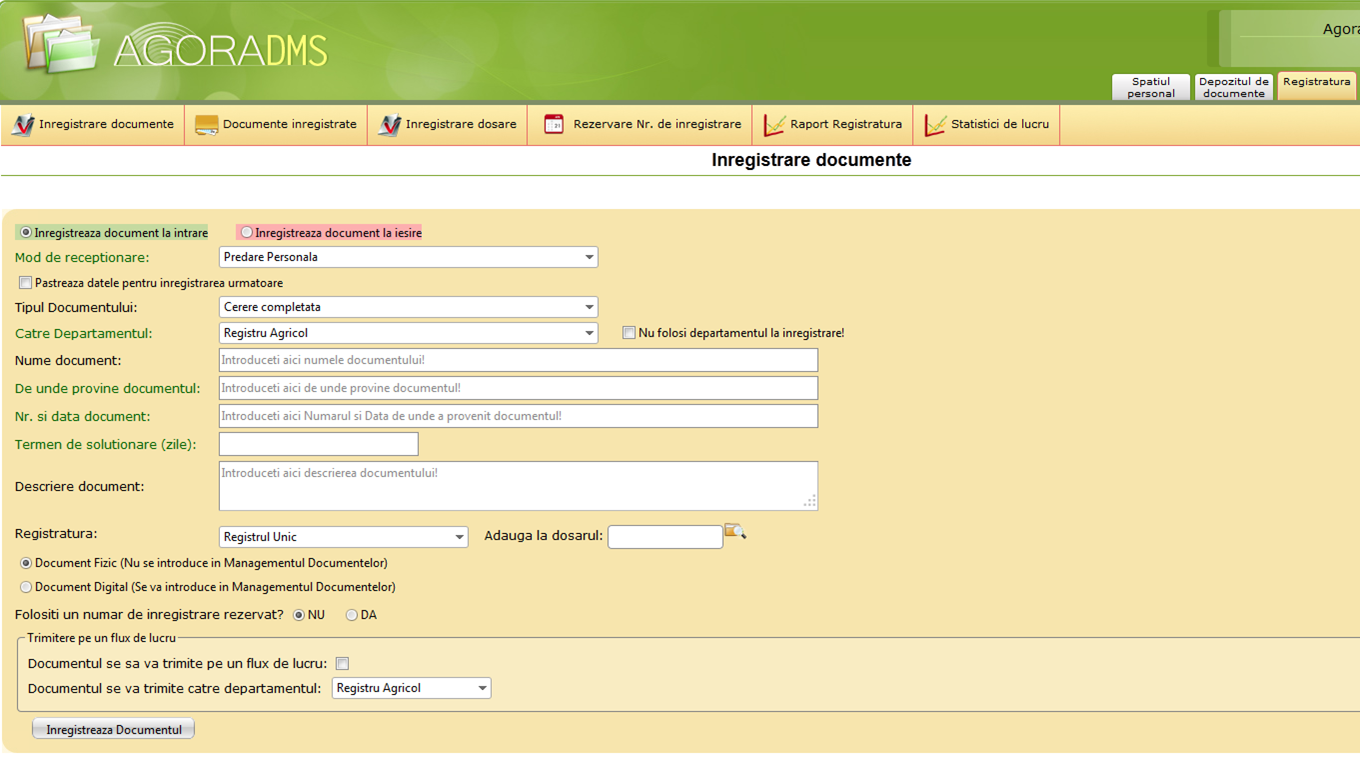Choose Document Digital radio option
1360x767 pixels.
tap(26, 587)
